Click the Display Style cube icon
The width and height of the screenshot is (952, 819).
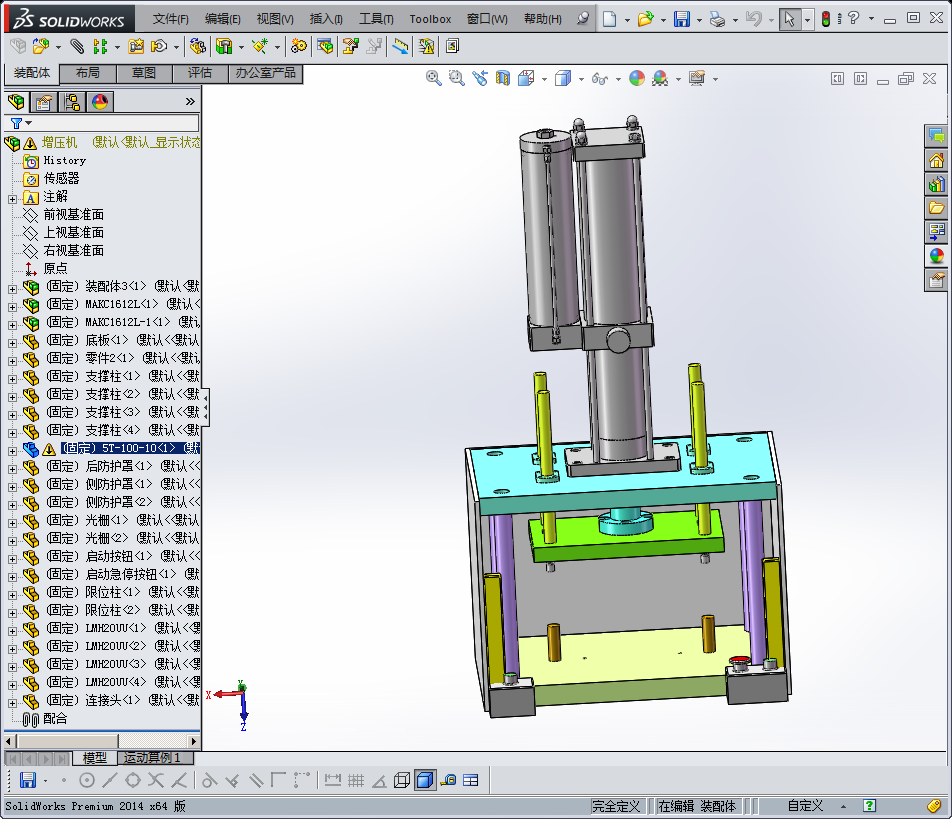(563, 78)
